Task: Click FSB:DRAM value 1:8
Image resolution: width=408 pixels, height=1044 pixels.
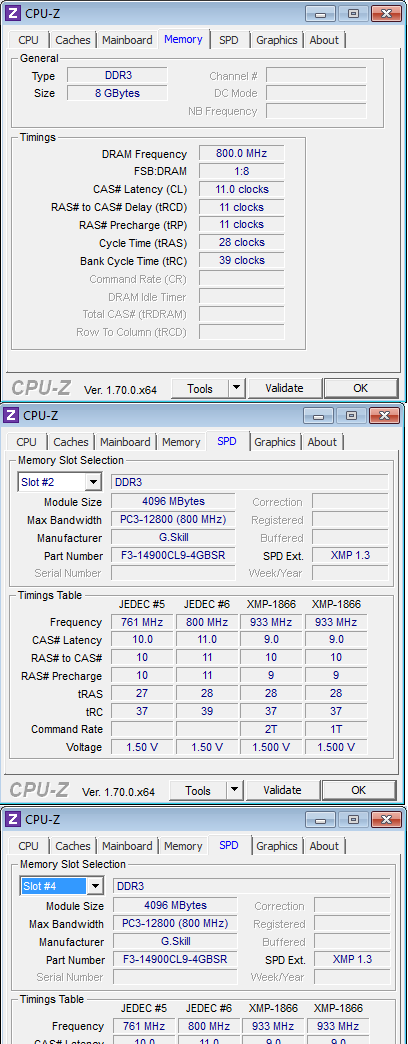Action: [242, 171]
